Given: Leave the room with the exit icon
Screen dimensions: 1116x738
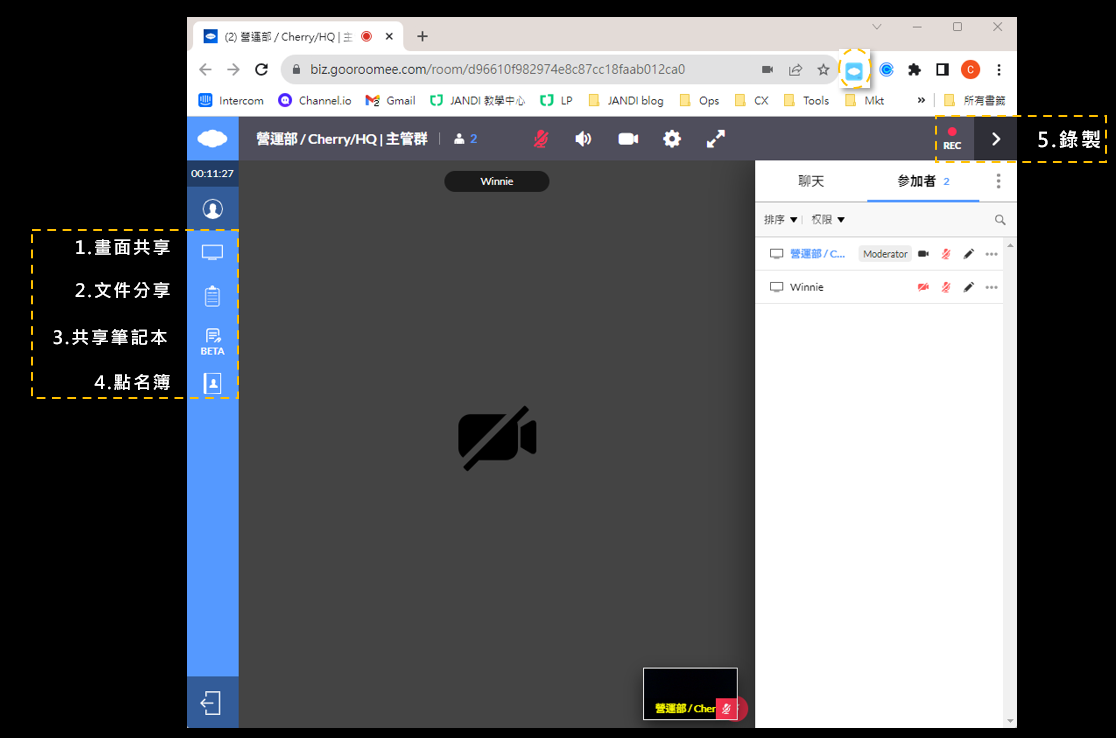Looking at the screenshot, I should pyautogui.click(x=211, y=703).
